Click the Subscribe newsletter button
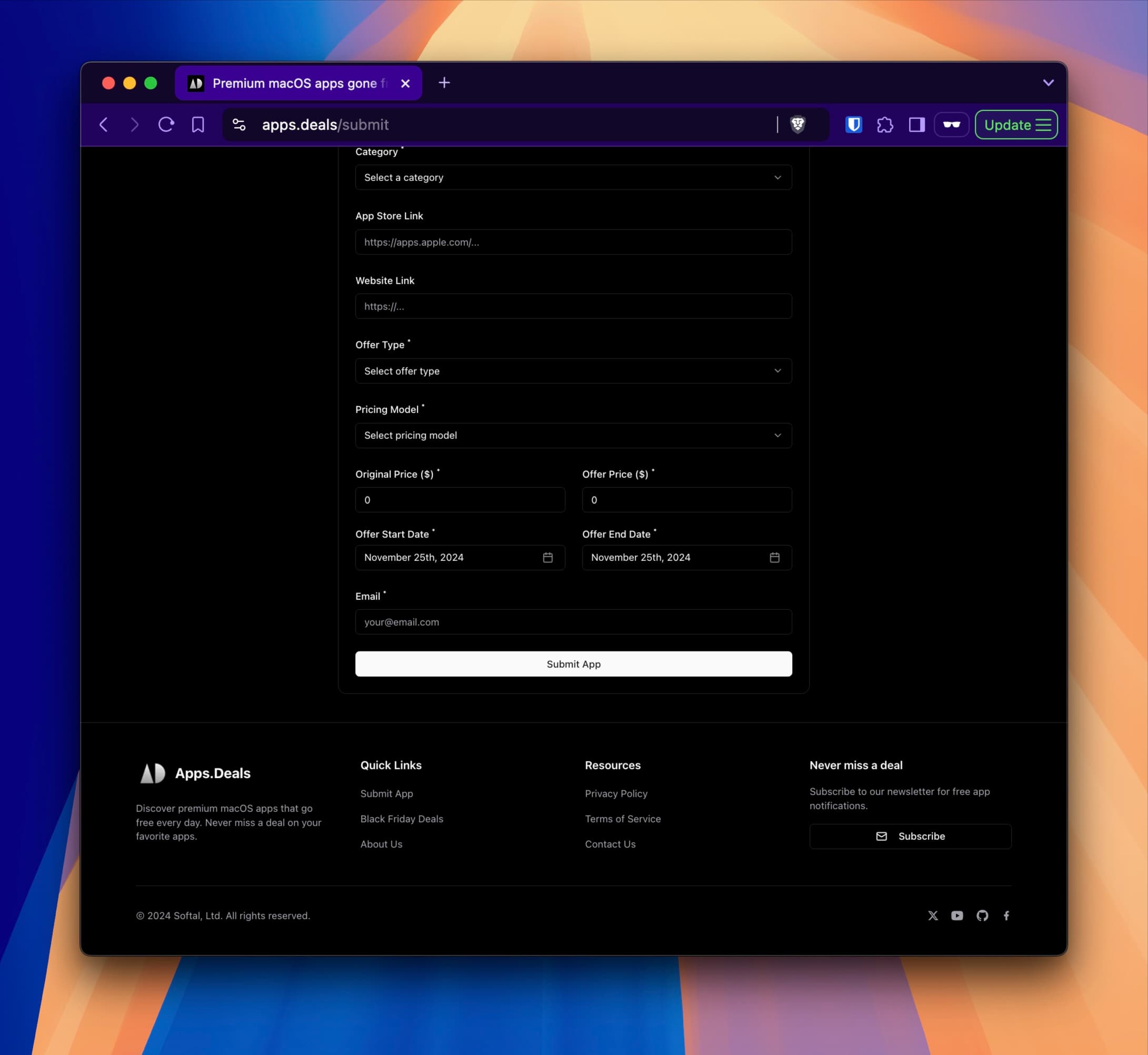This screenshot has width=1148, height=1055. (910, 836)
